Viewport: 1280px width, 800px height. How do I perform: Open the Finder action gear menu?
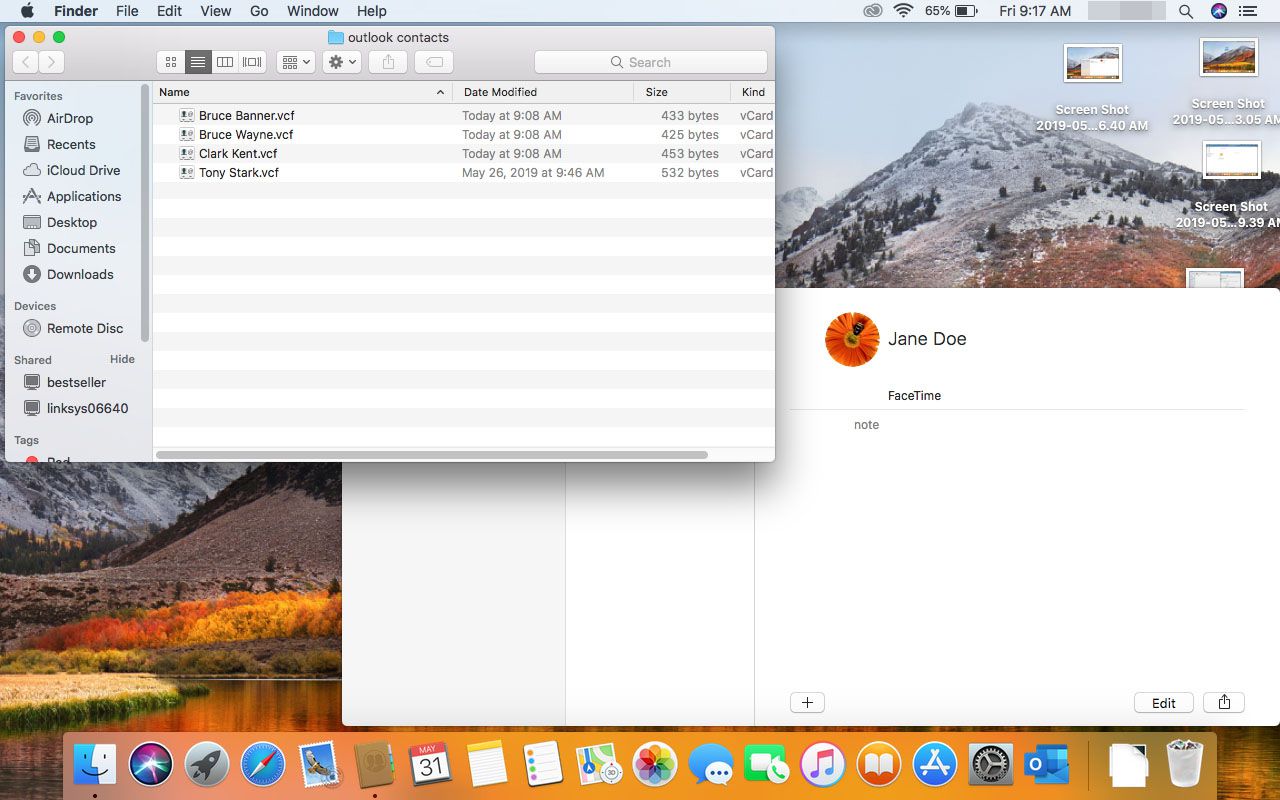tap(342, 62)
